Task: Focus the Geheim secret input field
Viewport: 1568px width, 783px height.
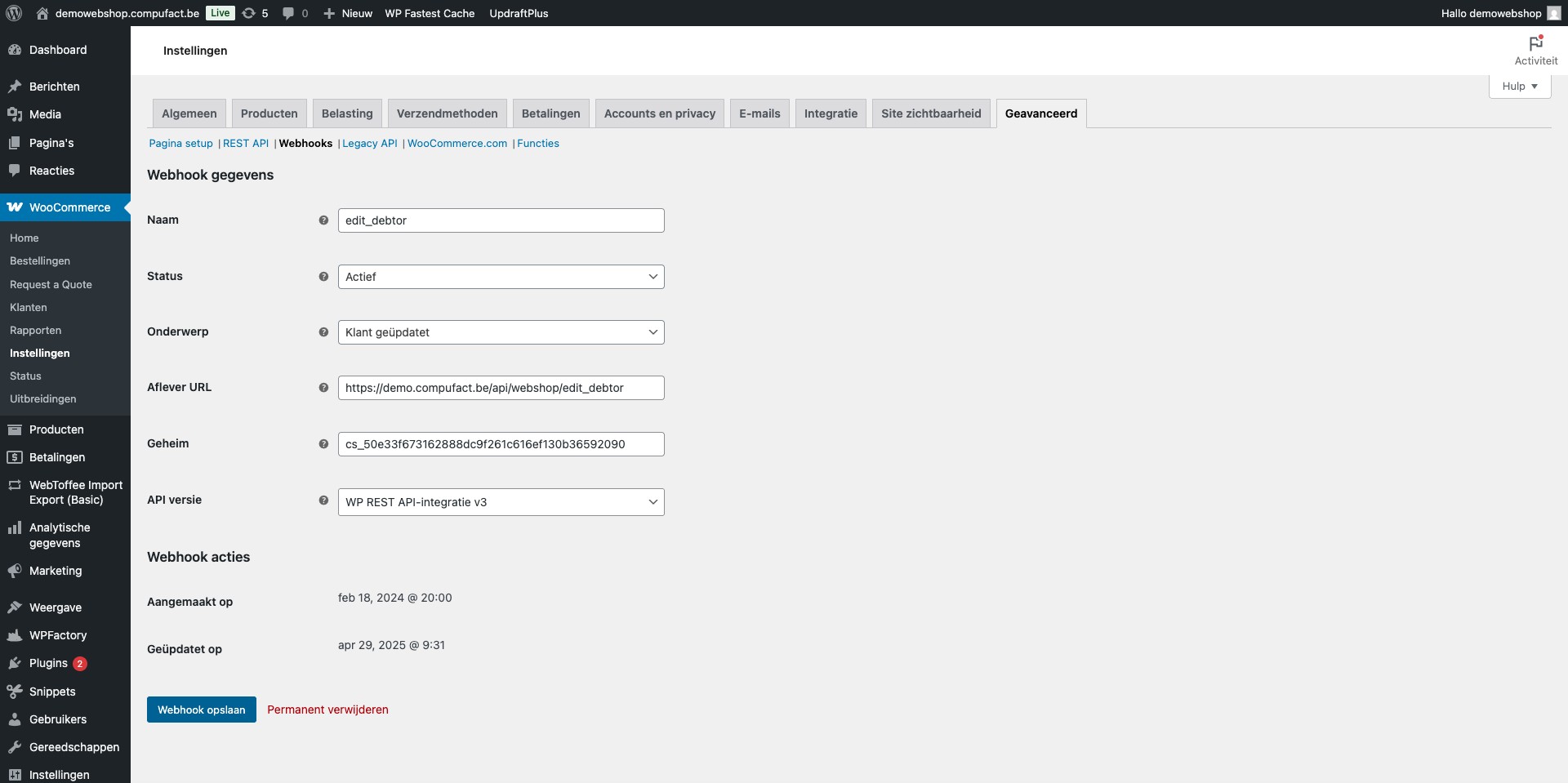Action: [501, 444]
